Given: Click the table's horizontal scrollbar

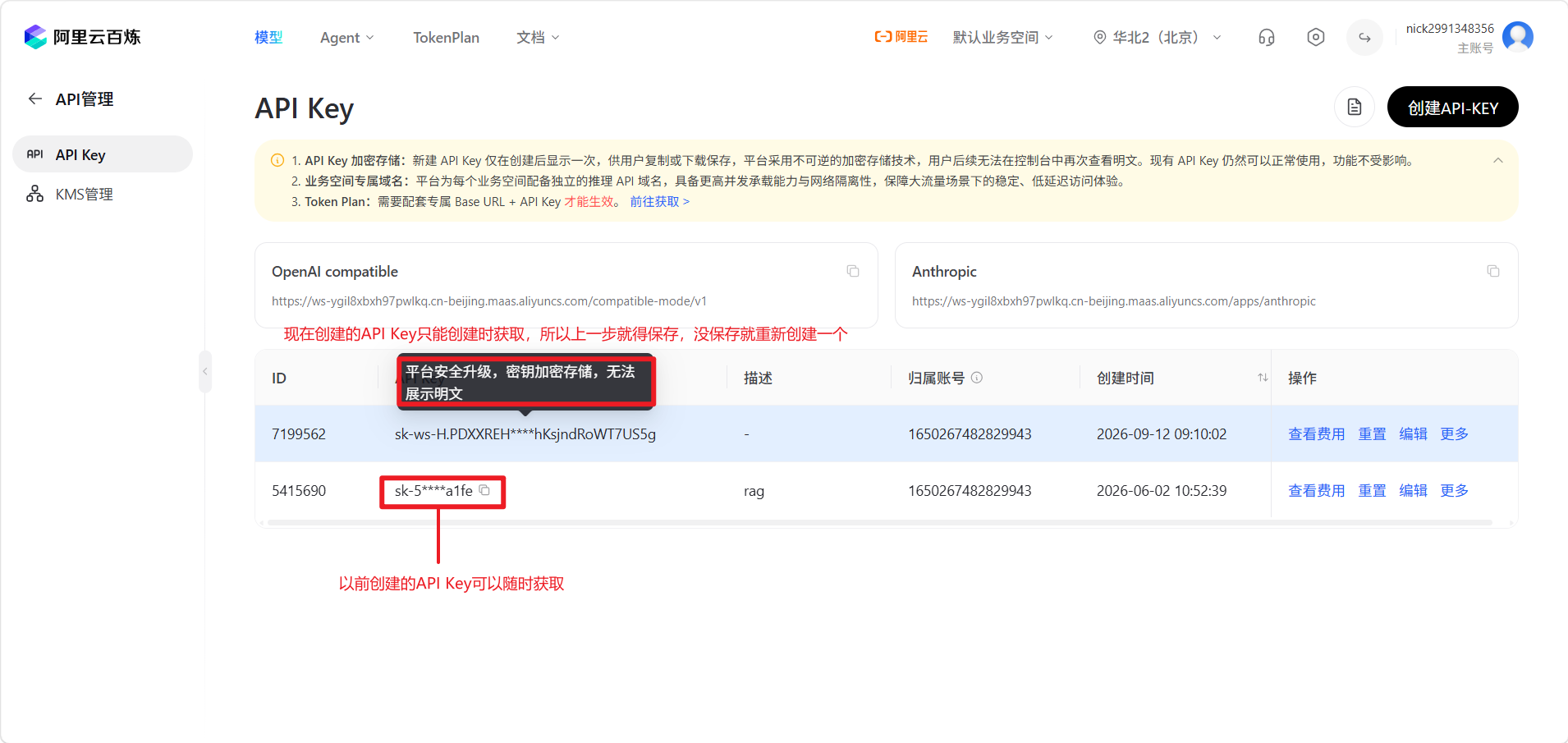Looking at the screenshot, I should pyautogui.click(x=878, y=522).
